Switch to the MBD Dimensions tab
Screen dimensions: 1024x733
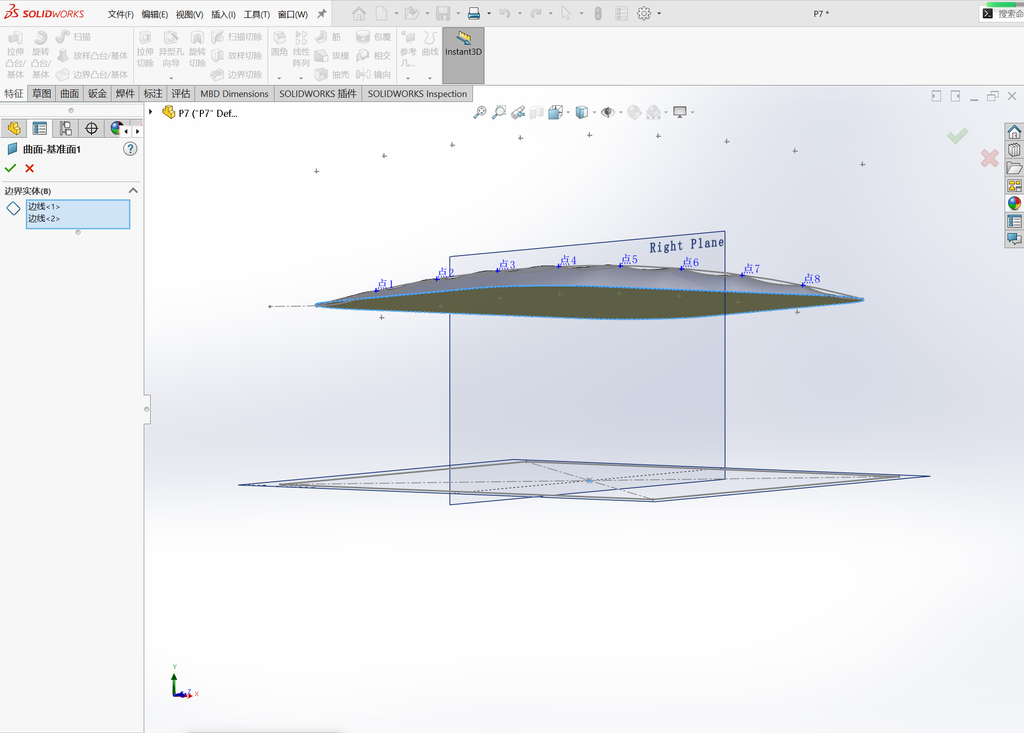[x=234, y=93]
